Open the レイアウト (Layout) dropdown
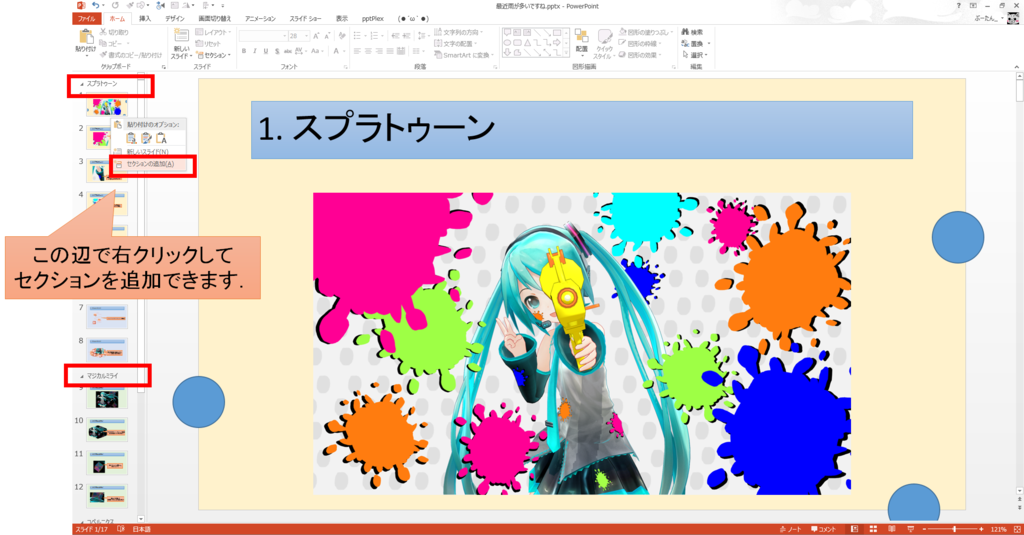1024x535 pixels. 212,32
